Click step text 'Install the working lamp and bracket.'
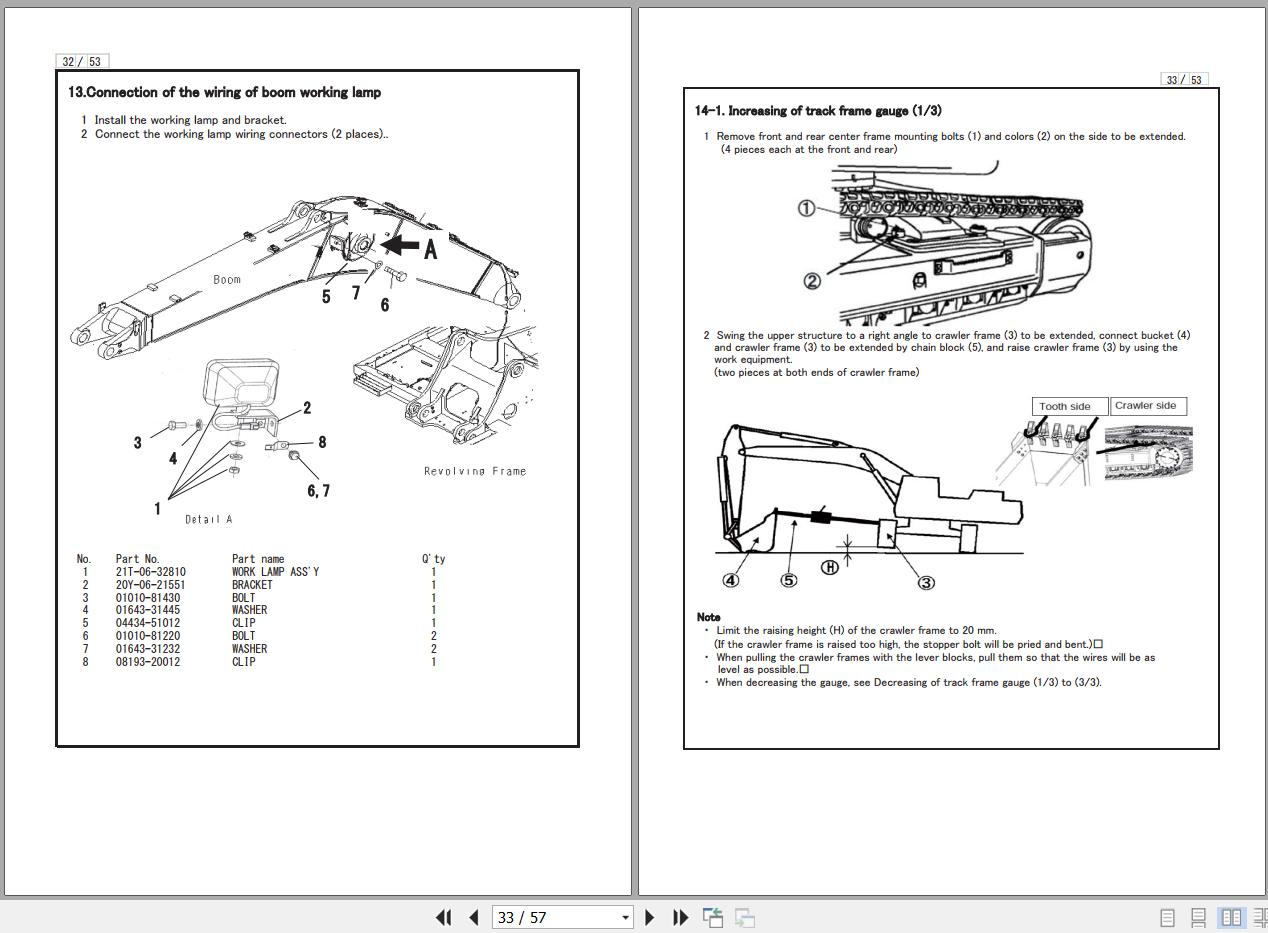Viewport: 1268px width, 933px height. pos(190,120)
